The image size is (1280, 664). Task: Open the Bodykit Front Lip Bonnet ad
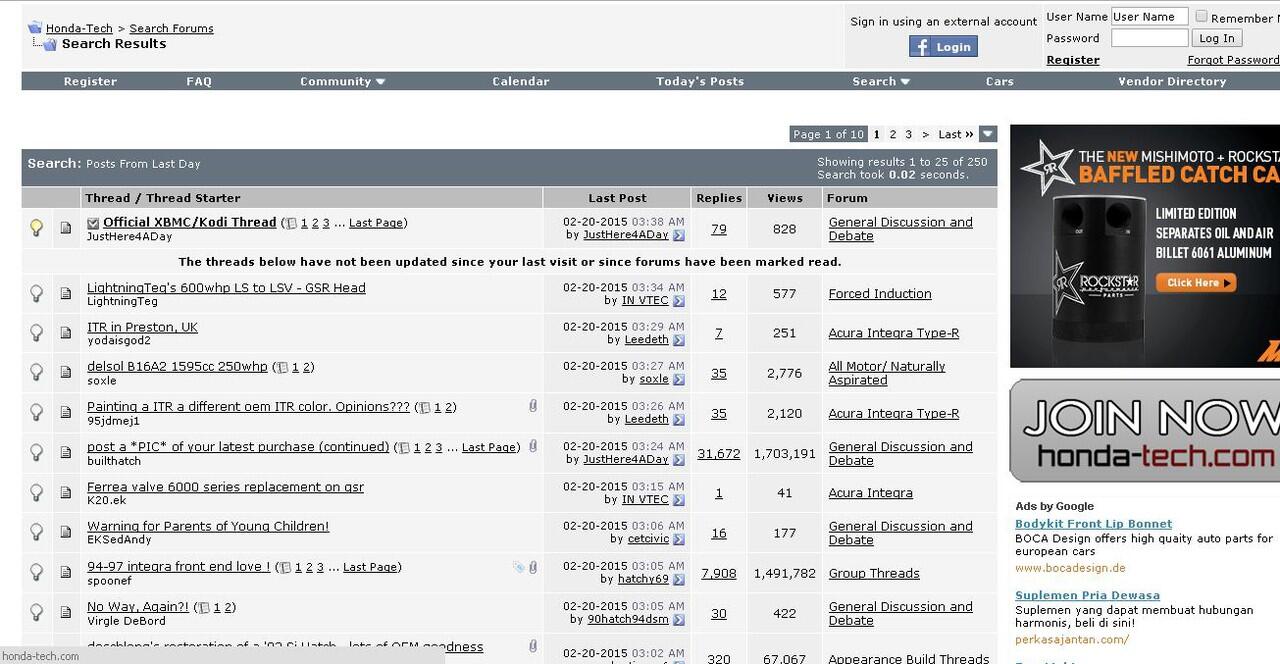pyautogui.click(x=1093, y=524)
